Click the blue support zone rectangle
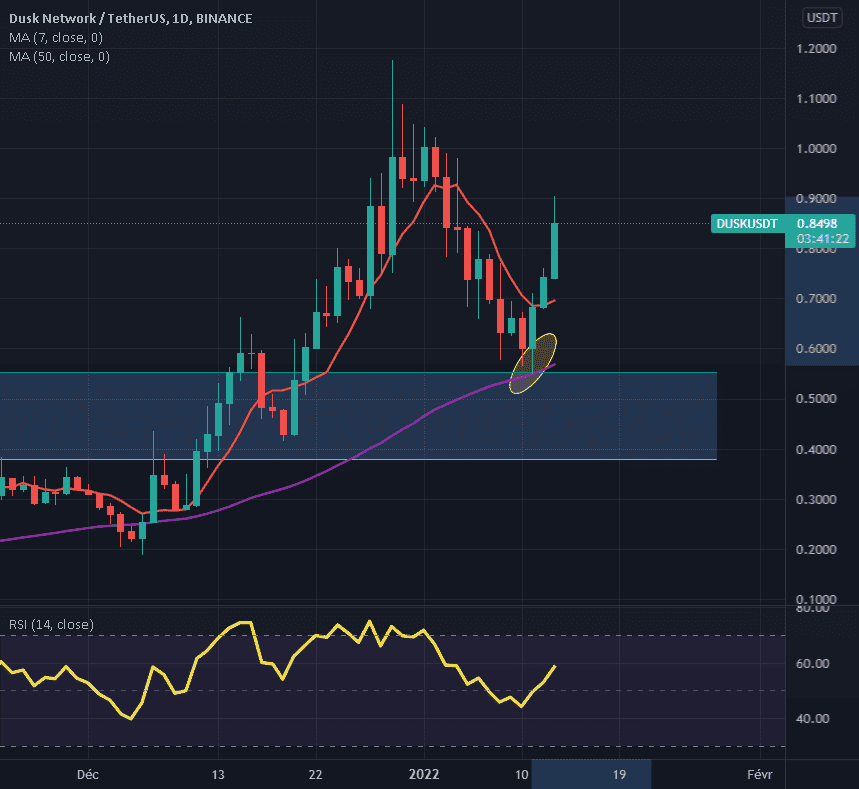 [x=358, y=416]
